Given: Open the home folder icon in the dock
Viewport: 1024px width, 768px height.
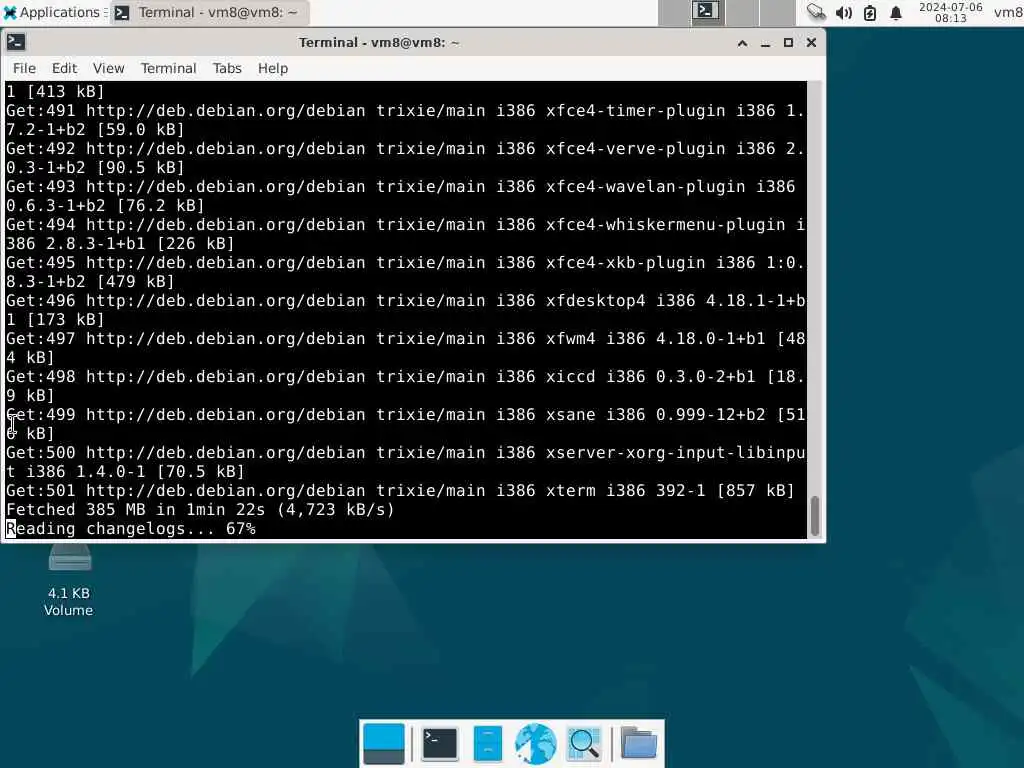Looking at the screenshot, I should (639, 744).
